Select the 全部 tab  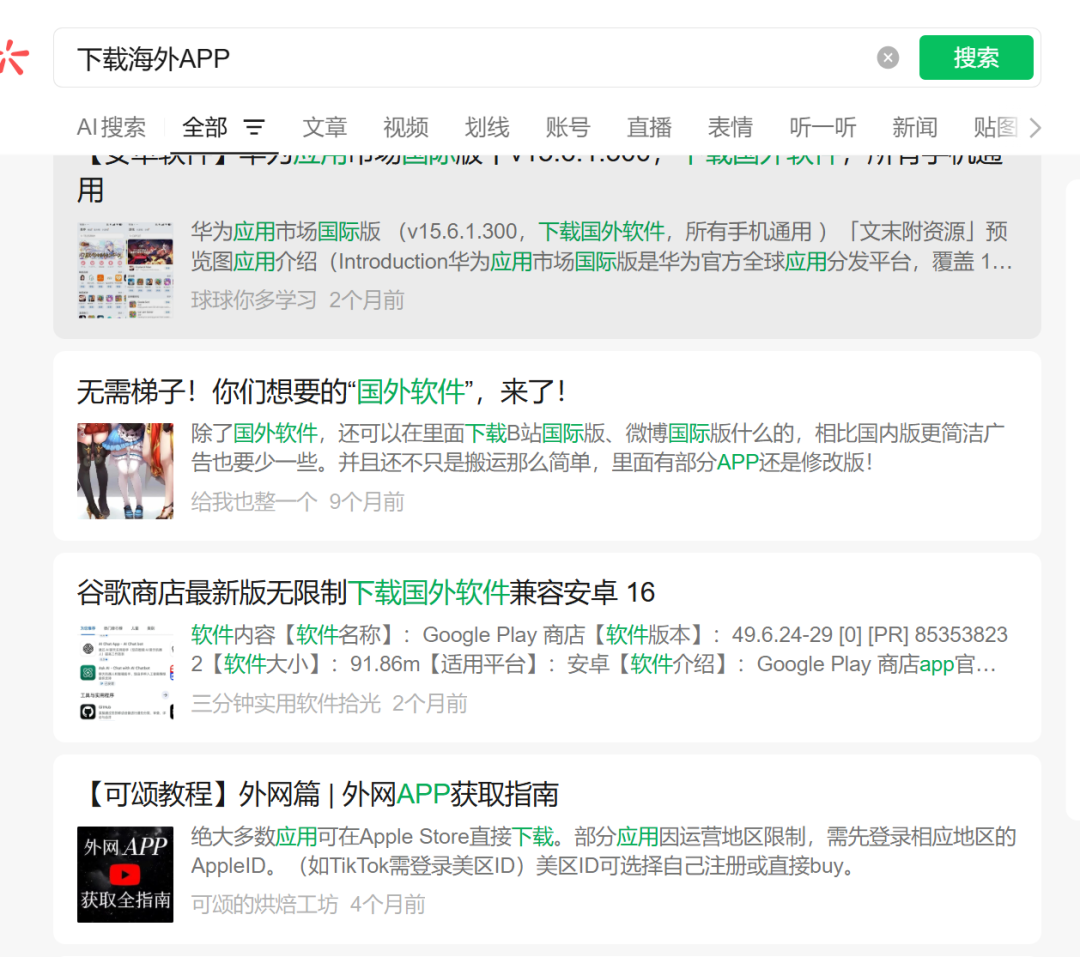click(x=205, y=127)
